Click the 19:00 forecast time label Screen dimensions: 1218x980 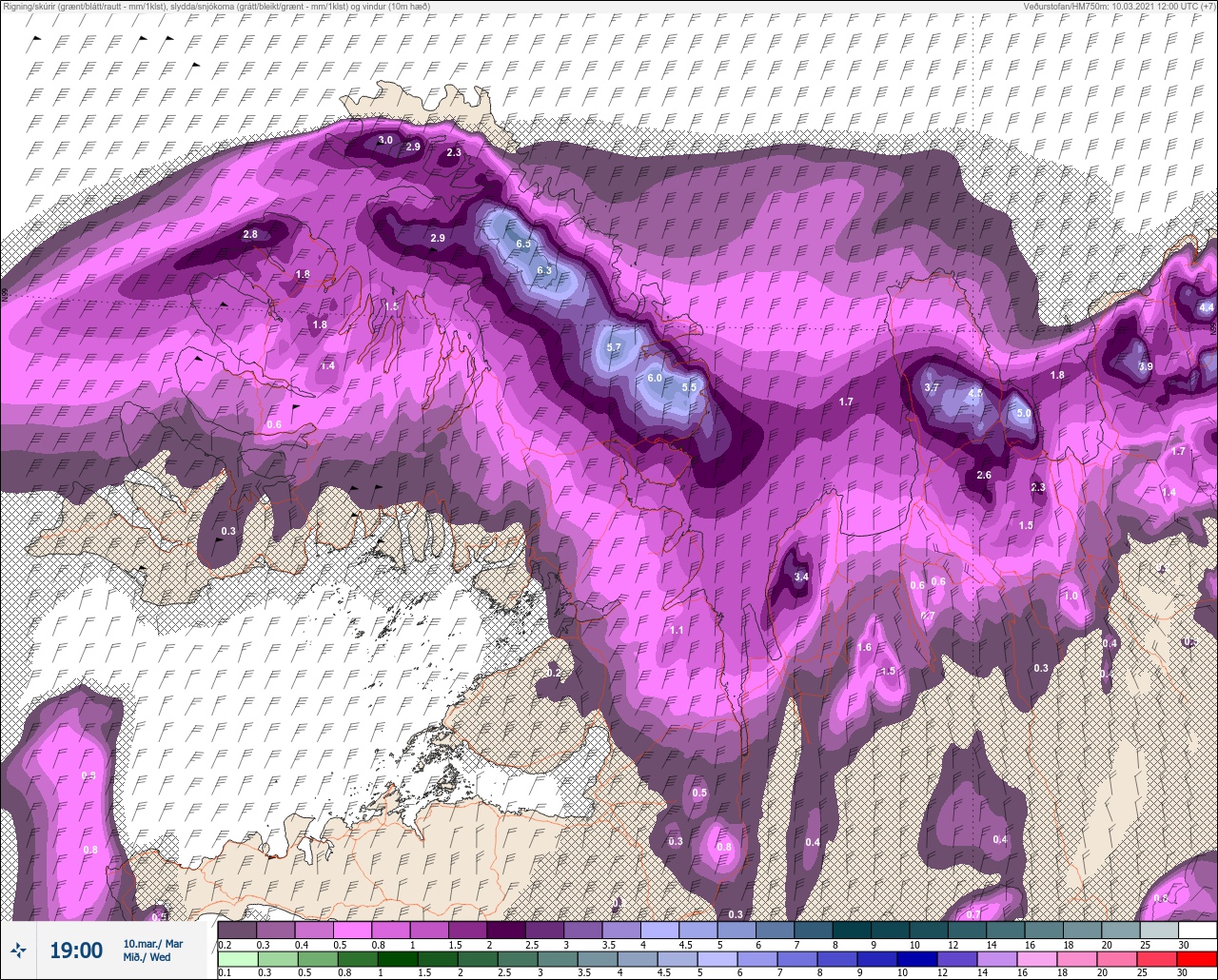point(76,950)
